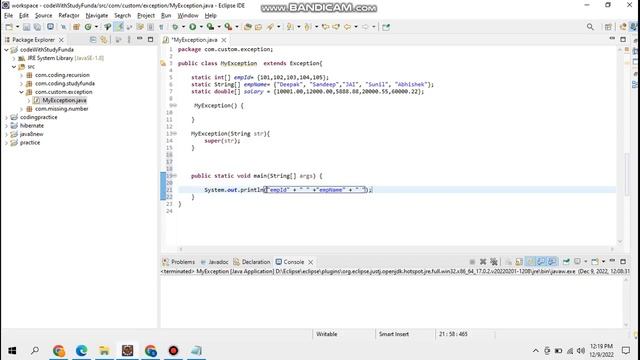Open the Window menu

pos(188,16)
